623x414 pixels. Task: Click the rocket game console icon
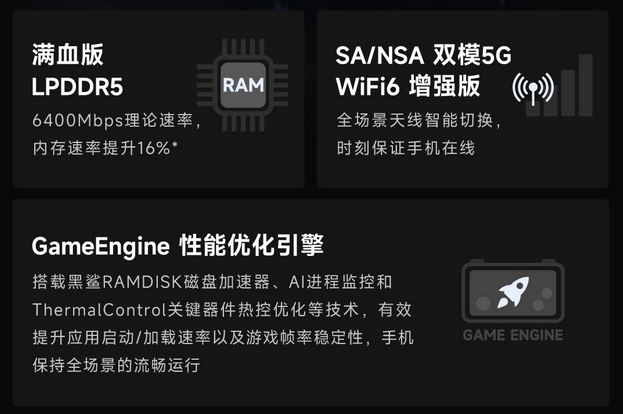click(x=513, y=291)
